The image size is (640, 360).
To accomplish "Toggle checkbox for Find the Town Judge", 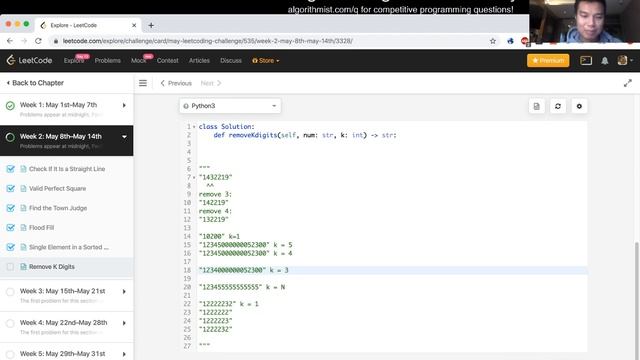I will [10, 208].
